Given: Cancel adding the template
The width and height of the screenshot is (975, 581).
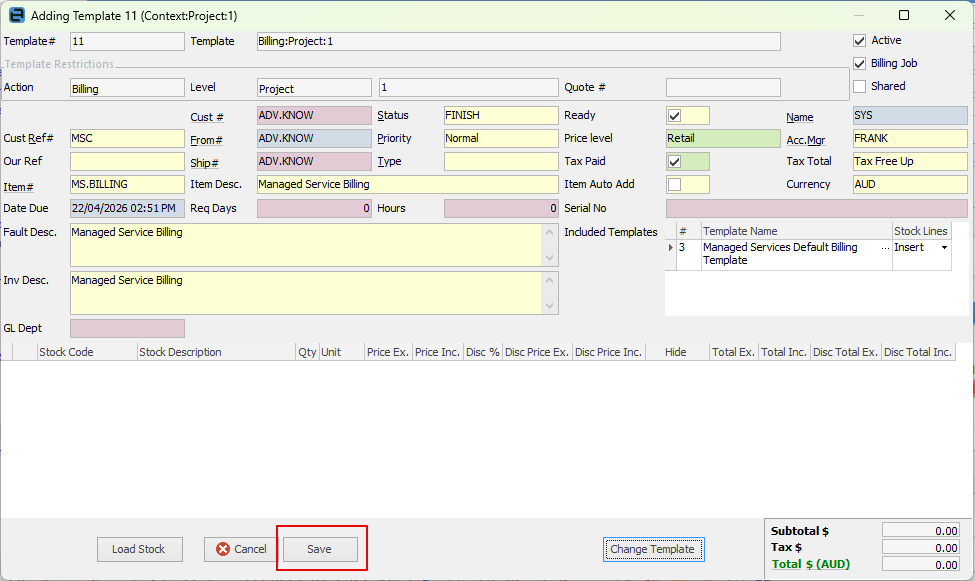Looking at the screenshot, I should [241, 549].
